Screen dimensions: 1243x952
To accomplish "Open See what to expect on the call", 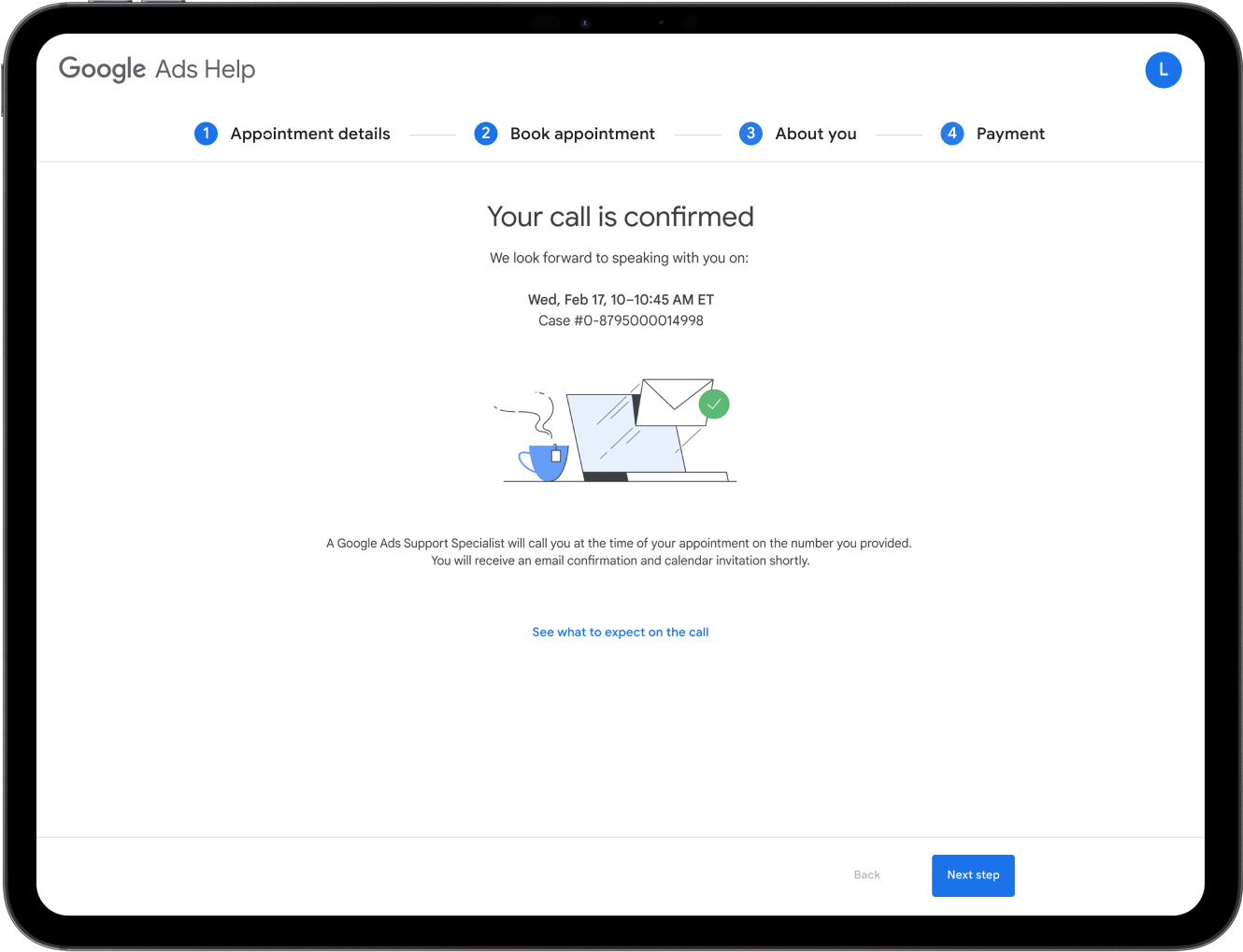I will 621,632.
